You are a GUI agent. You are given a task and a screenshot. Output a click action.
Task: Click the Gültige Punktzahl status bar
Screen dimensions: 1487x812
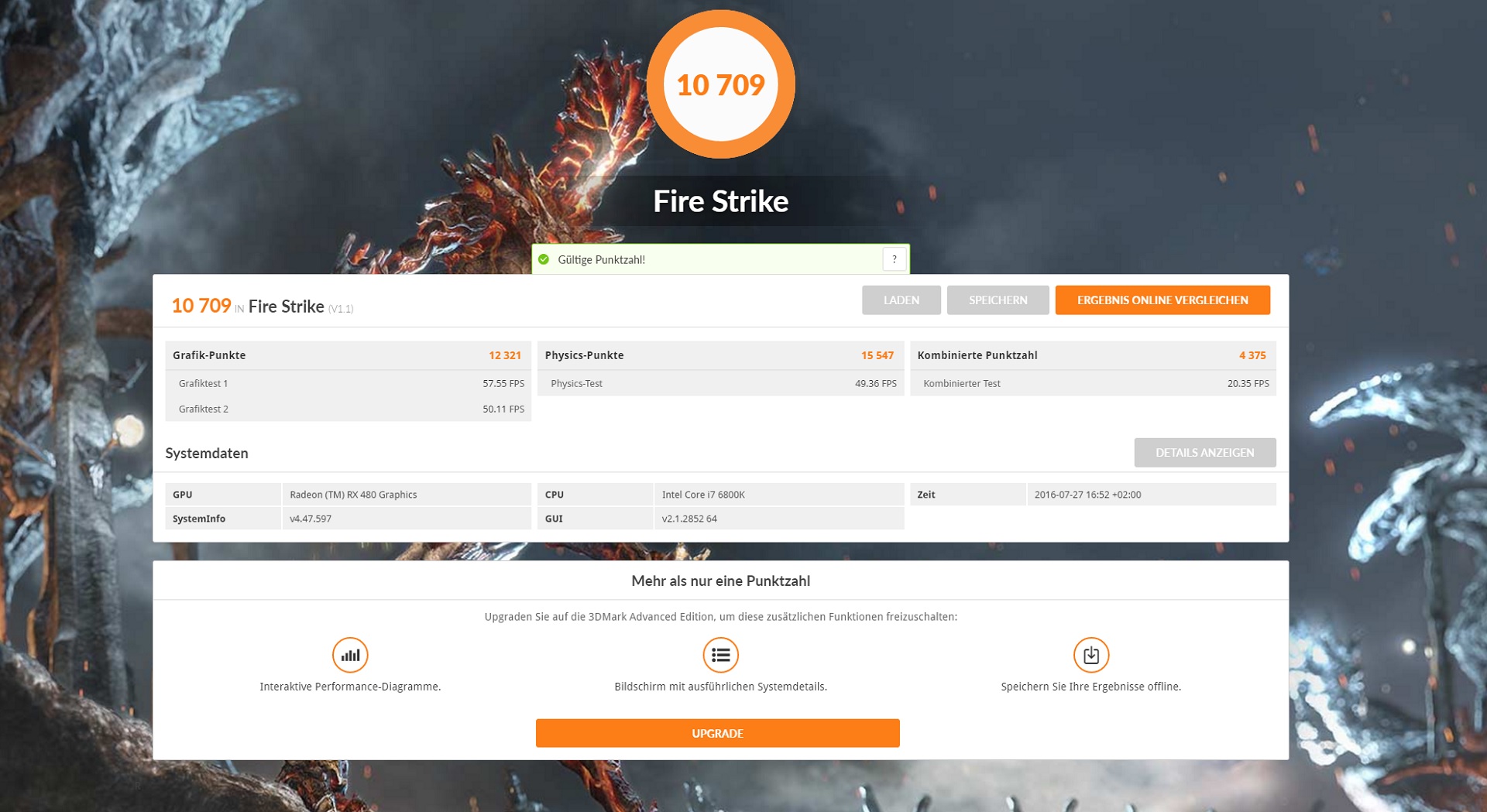720,259
